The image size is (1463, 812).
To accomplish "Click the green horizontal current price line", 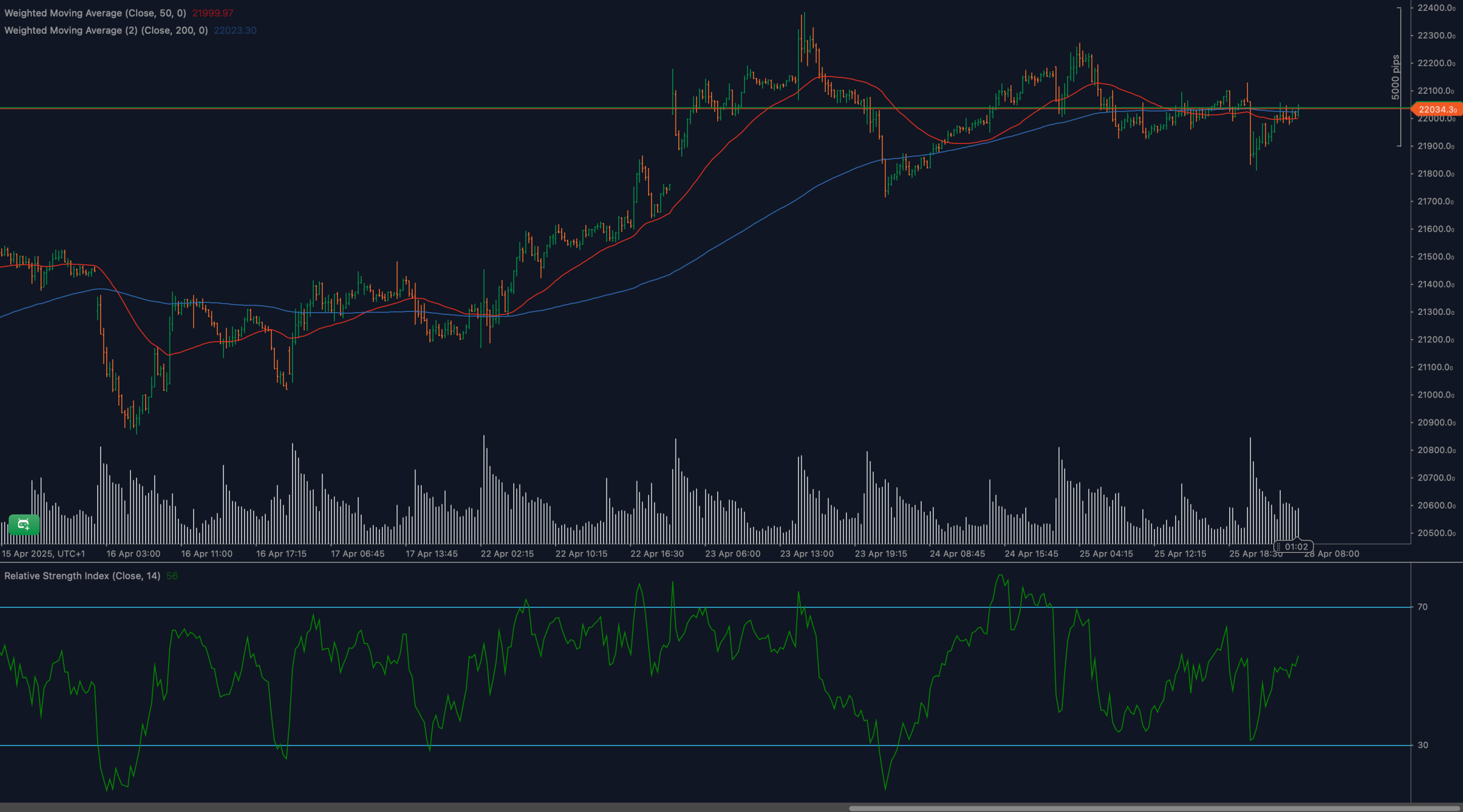I will pos(705,107).
